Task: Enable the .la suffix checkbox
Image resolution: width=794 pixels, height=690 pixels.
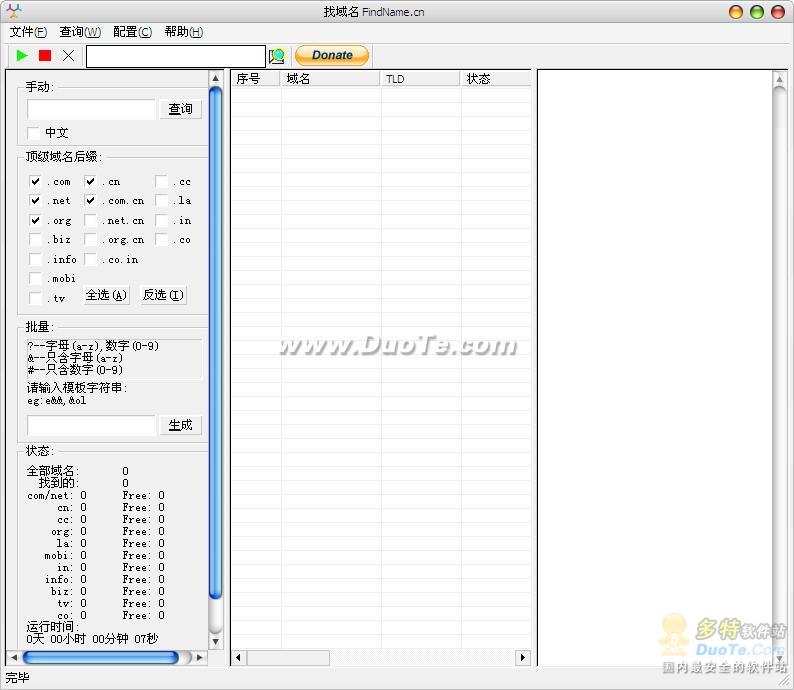Action: [x=162, y=200]
